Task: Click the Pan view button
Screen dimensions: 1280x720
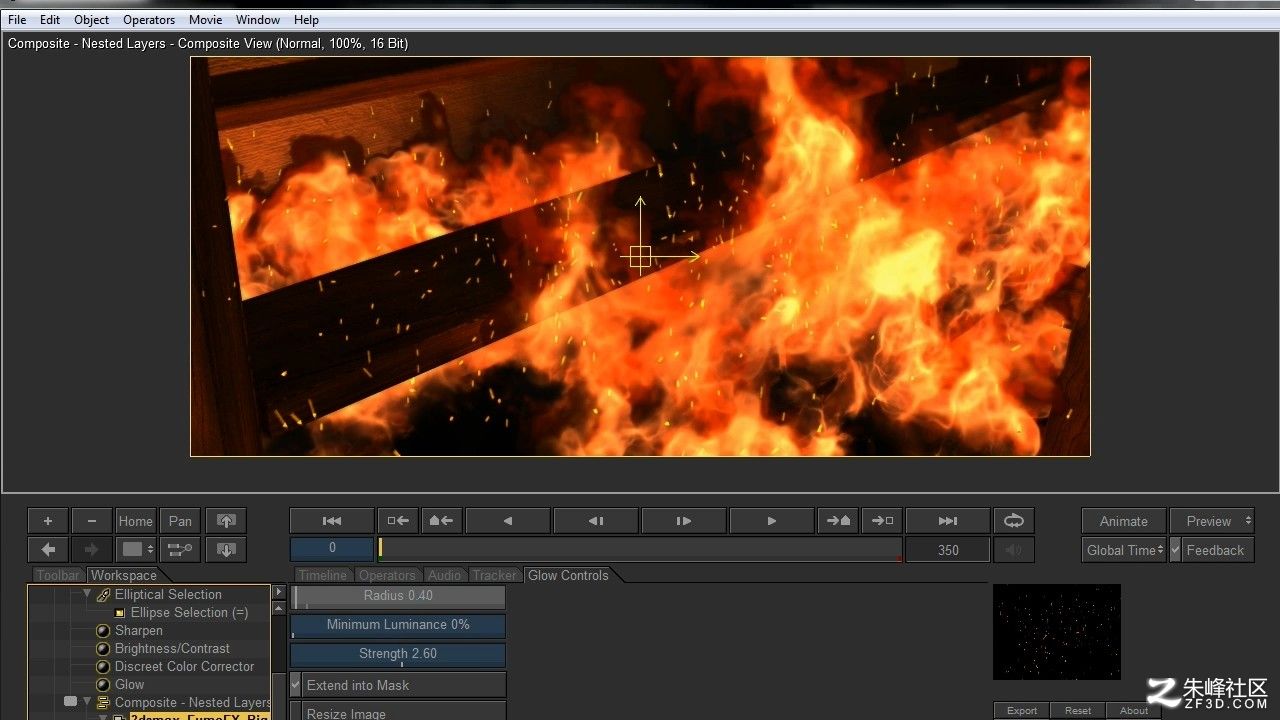Action: [180, 521]
